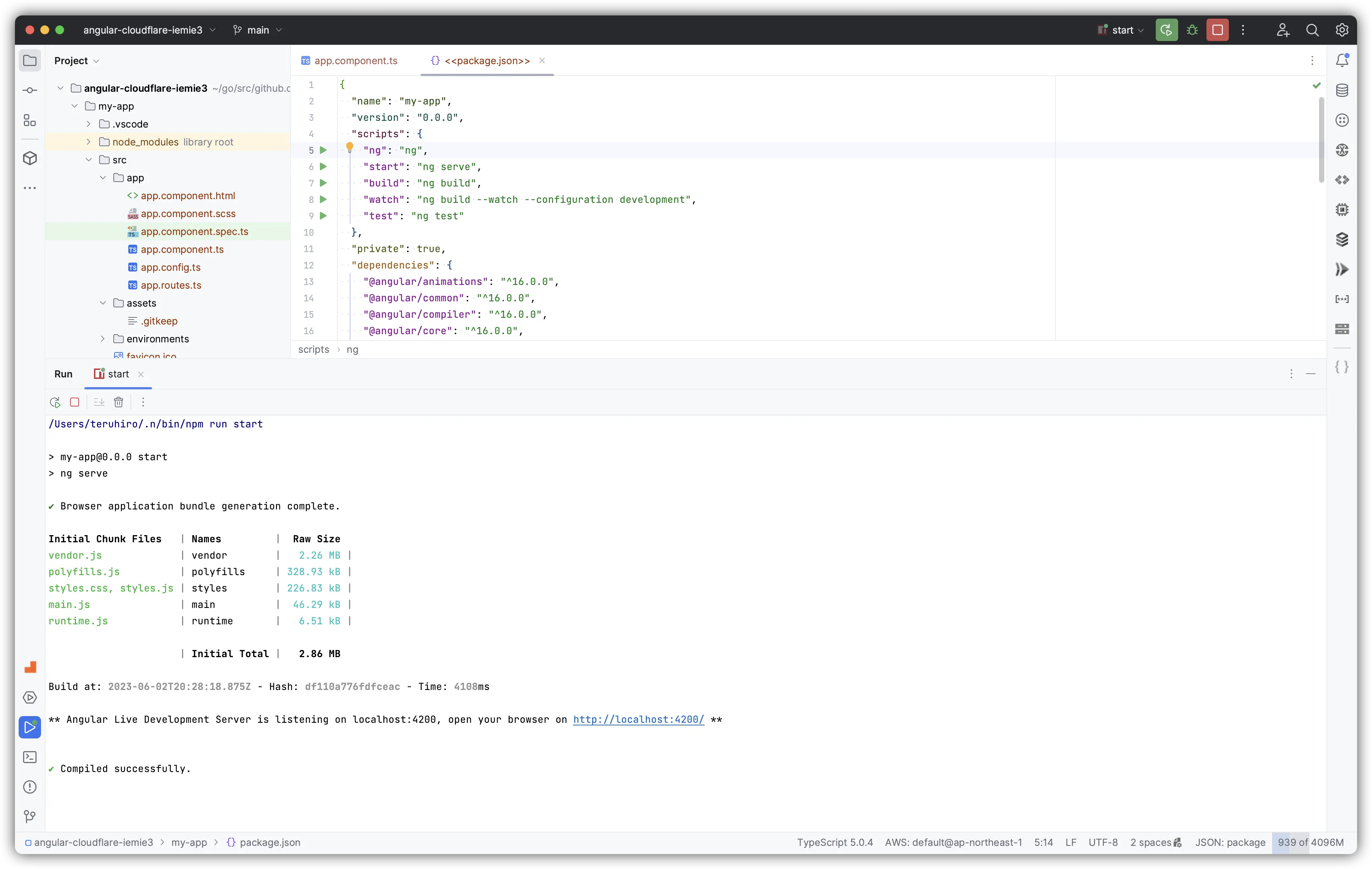Open the Database tool window
This screenshot has width=1372, height=869.
pos(1342,91)
